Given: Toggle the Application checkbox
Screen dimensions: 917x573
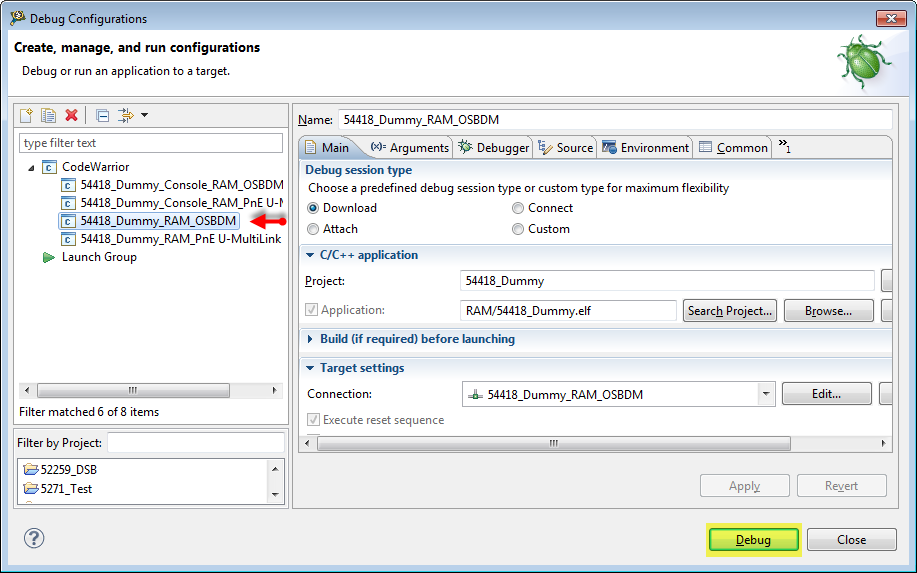Looking at the screenshot, I should coord(312,310).
